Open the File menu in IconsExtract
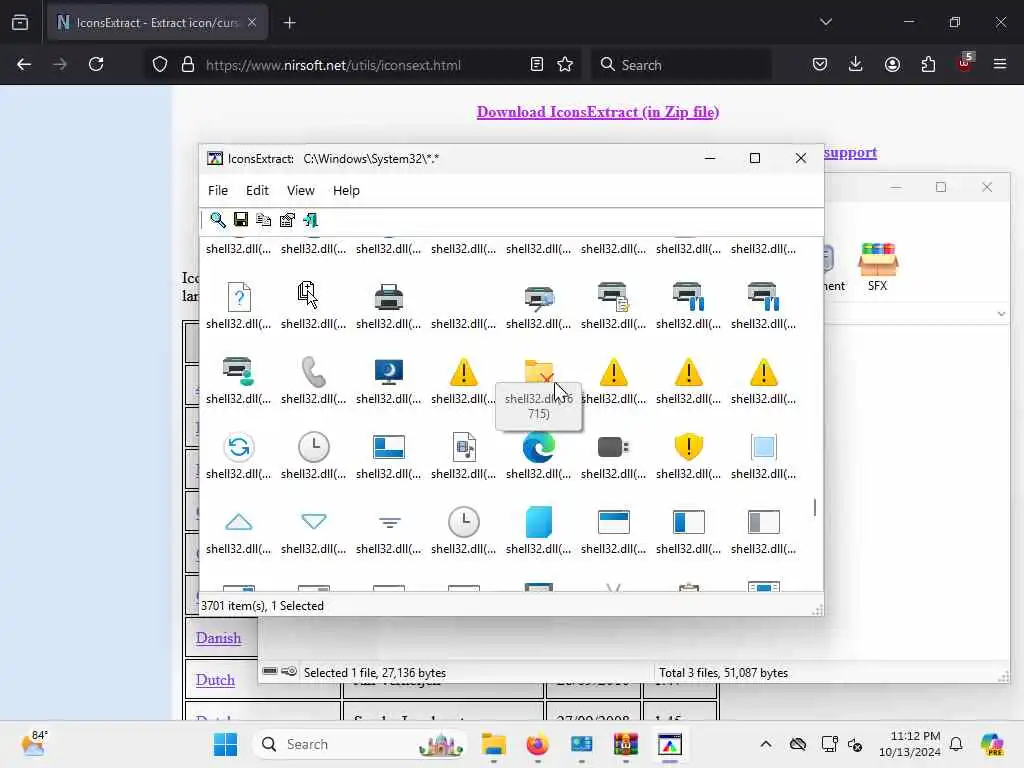This screenshot has height=768, width=1024. pyautogui.click(x=218, y=190)
